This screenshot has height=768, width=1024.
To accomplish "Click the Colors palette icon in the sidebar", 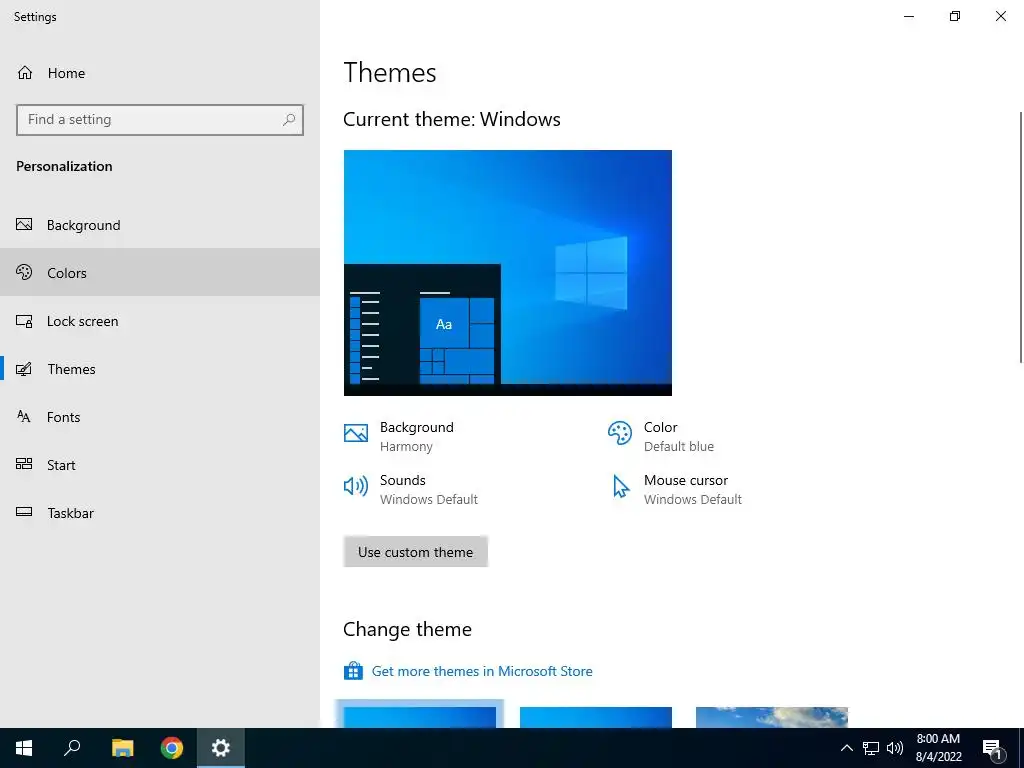I will 24,272.
